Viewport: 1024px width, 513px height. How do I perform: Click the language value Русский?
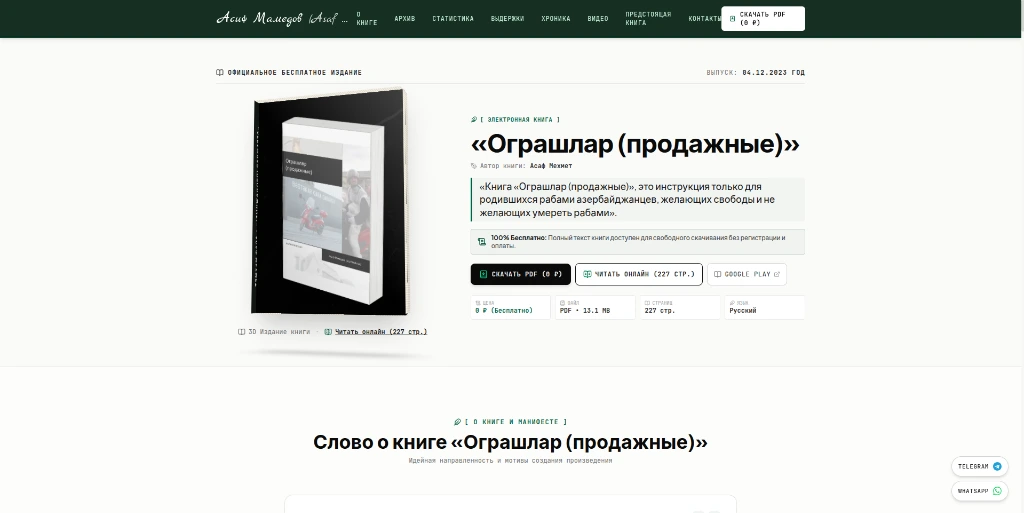[743, 311]
